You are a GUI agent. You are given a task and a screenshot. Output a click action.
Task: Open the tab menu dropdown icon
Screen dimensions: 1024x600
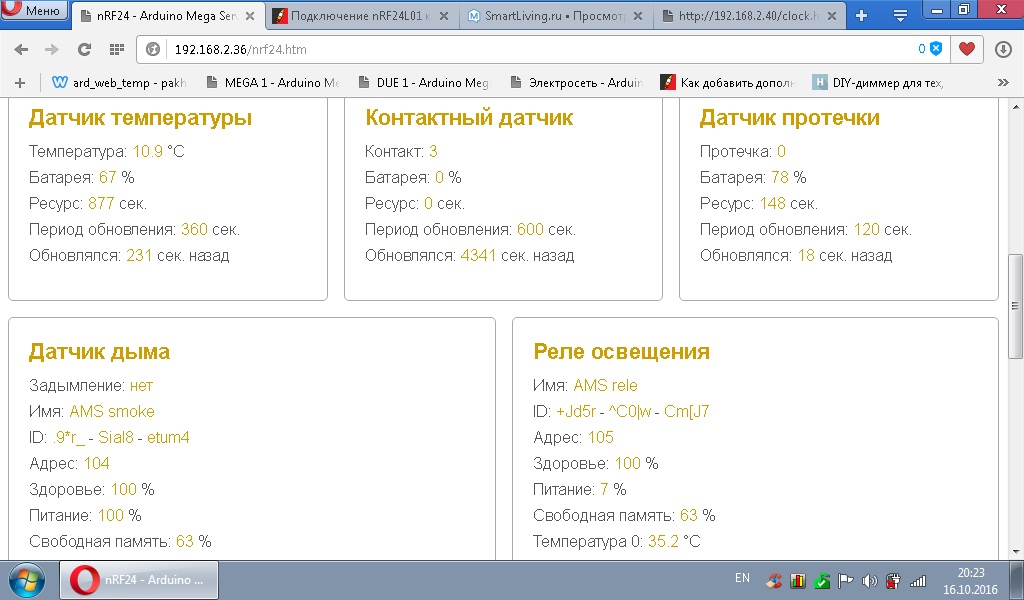(x=900, y=15)
